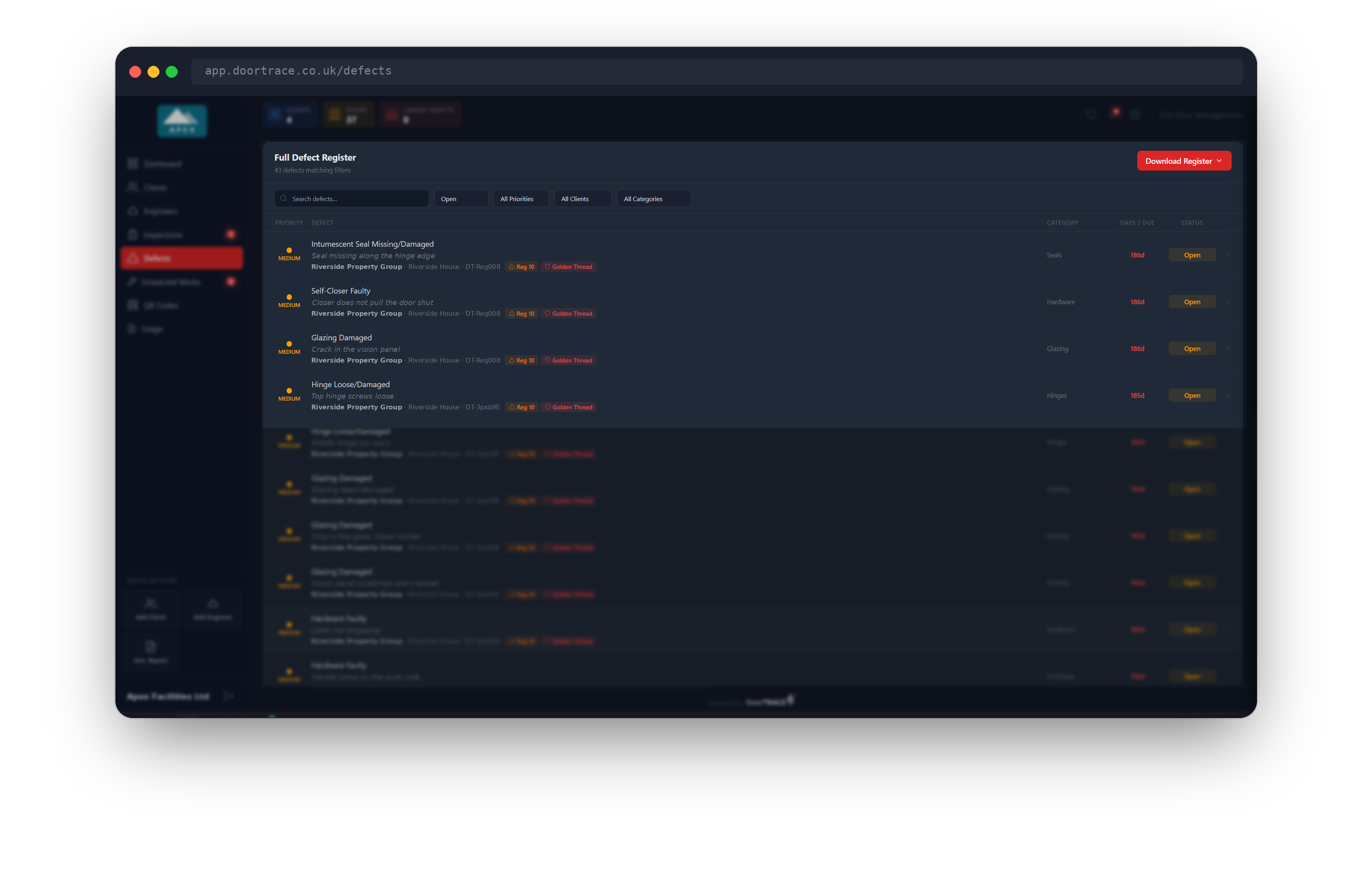Open the Intumescent Seal Missing/Damaged defect
Image resolution: width=1372 pixels, height=883 pixels.
click(753, 255)
